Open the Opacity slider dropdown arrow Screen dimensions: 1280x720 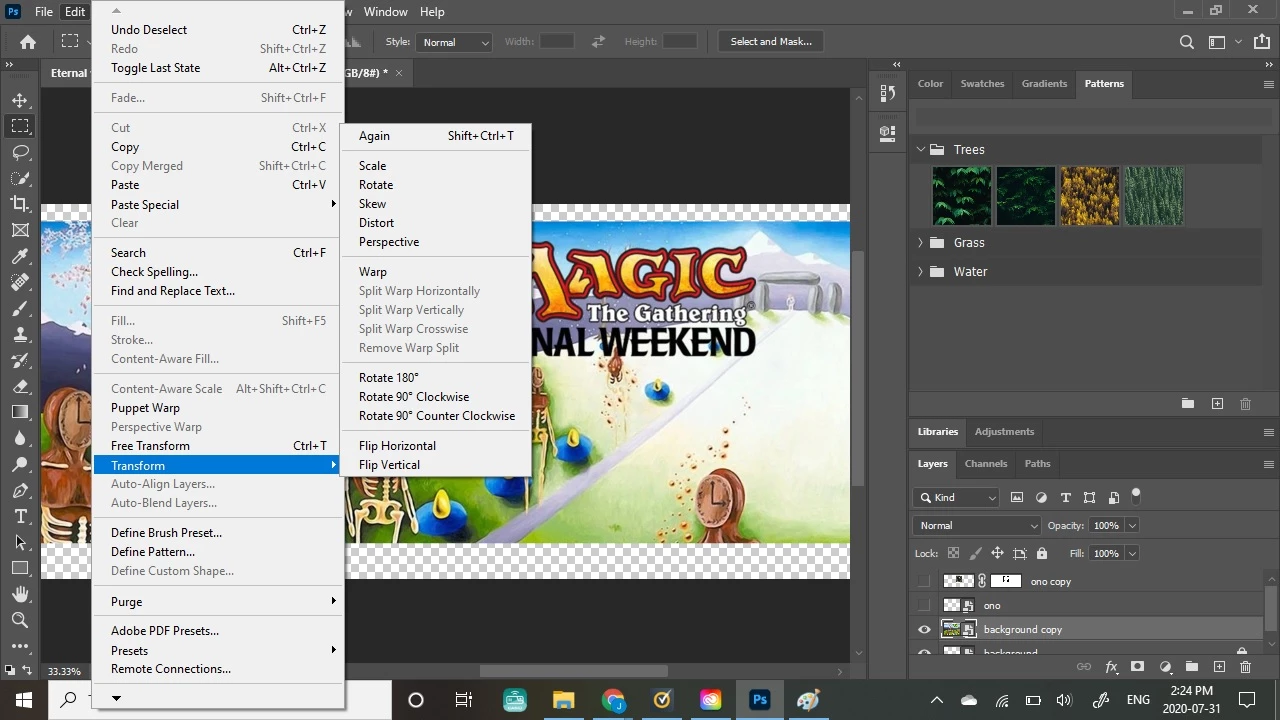[1132, 525]
